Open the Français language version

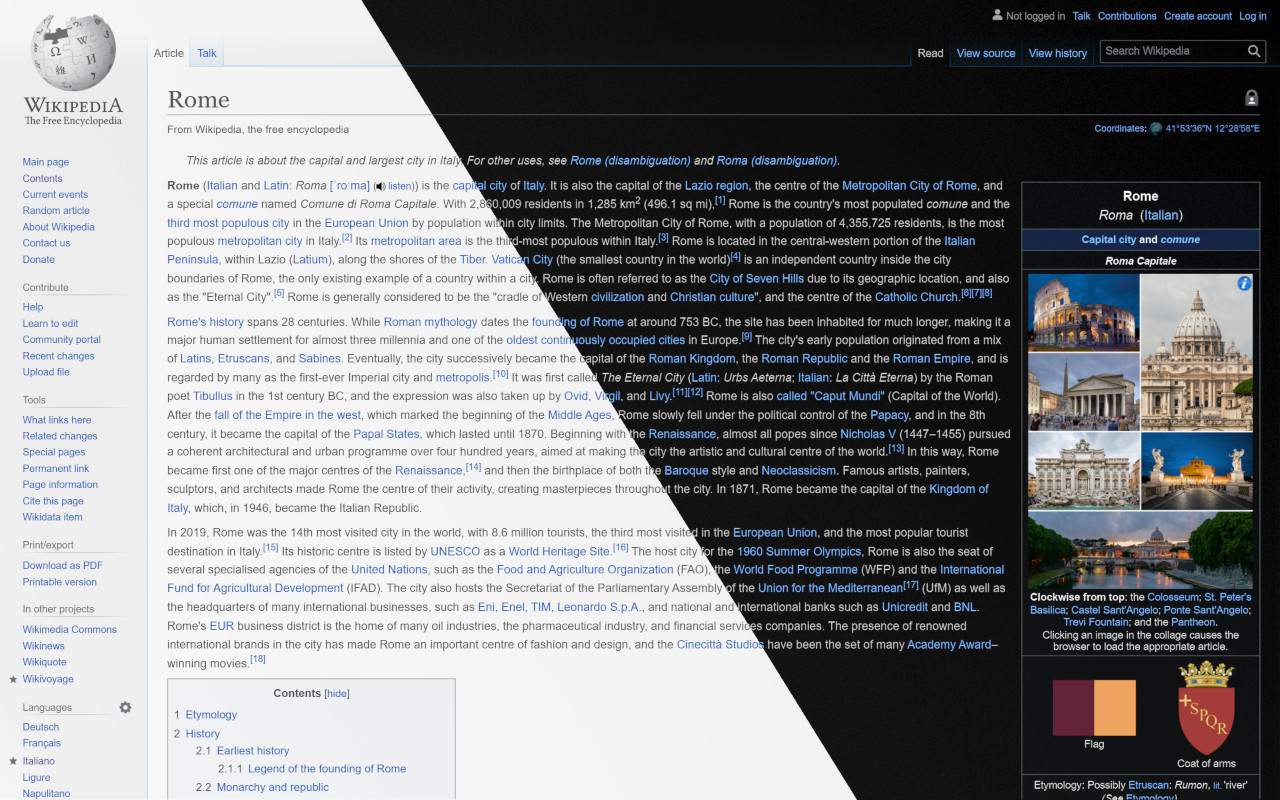[x=42, y=743]
